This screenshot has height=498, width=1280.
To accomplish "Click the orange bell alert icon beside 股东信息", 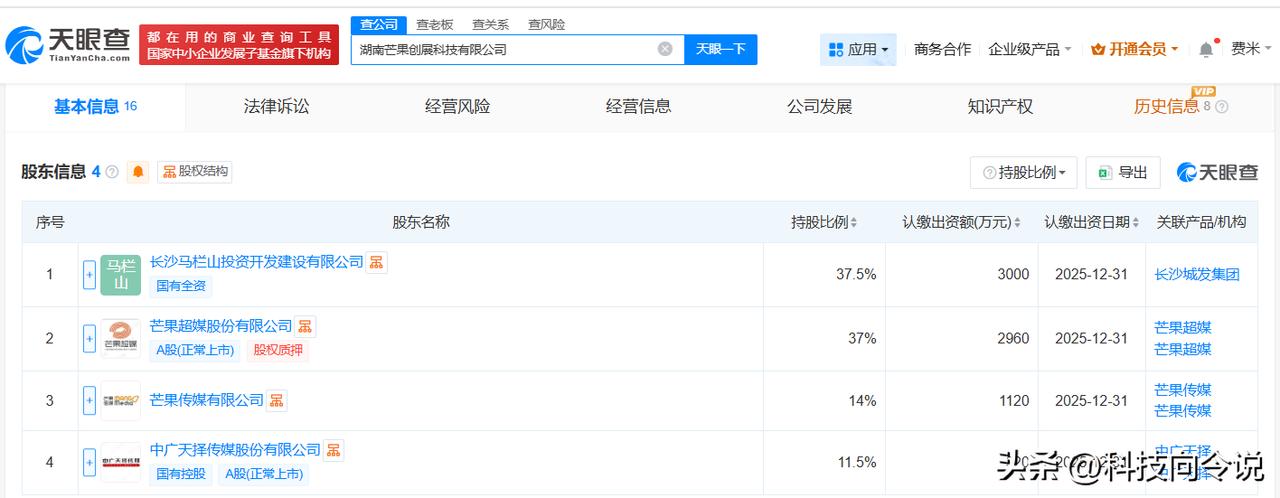I will coord(138,172).
